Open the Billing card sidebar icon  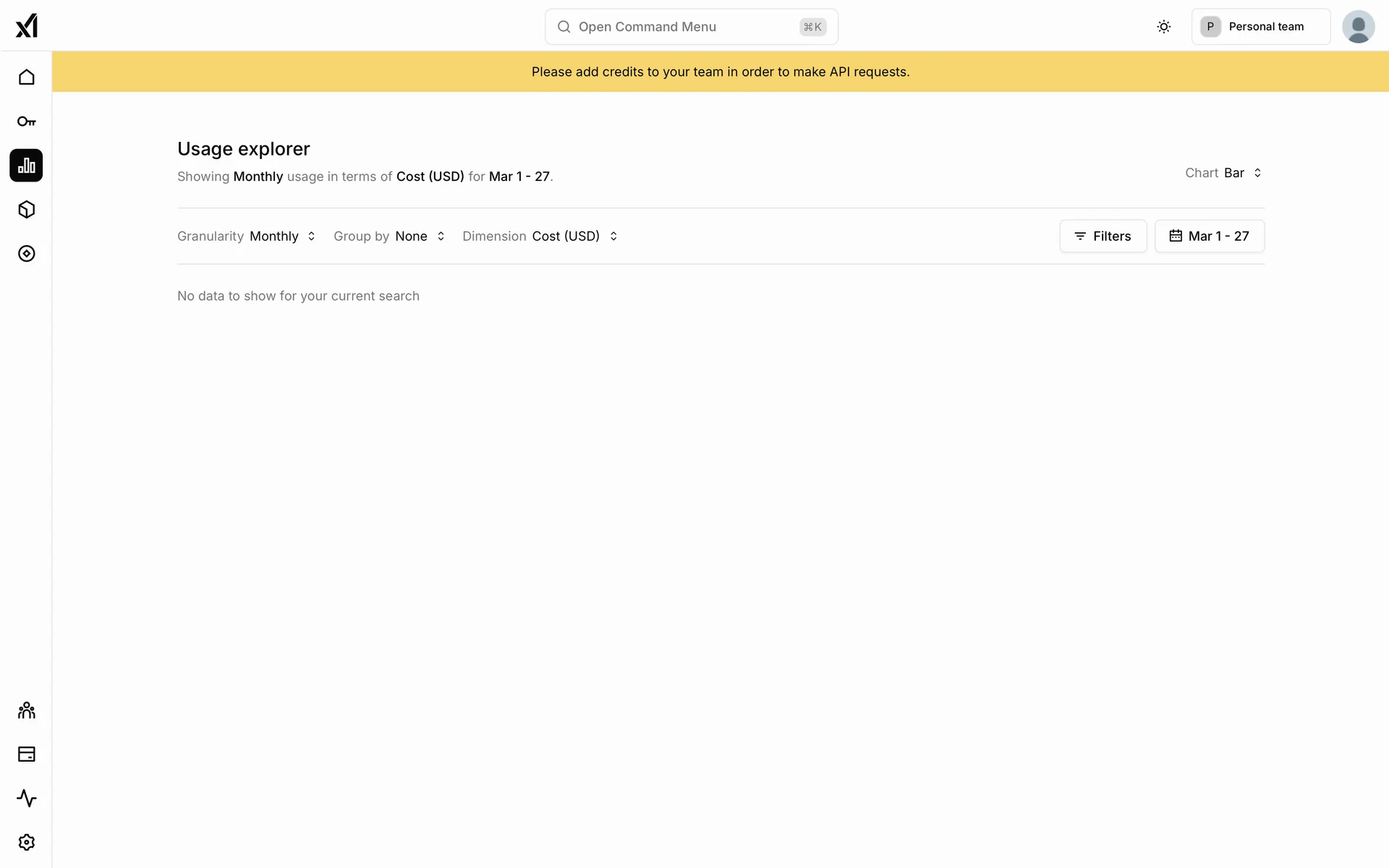27,754
